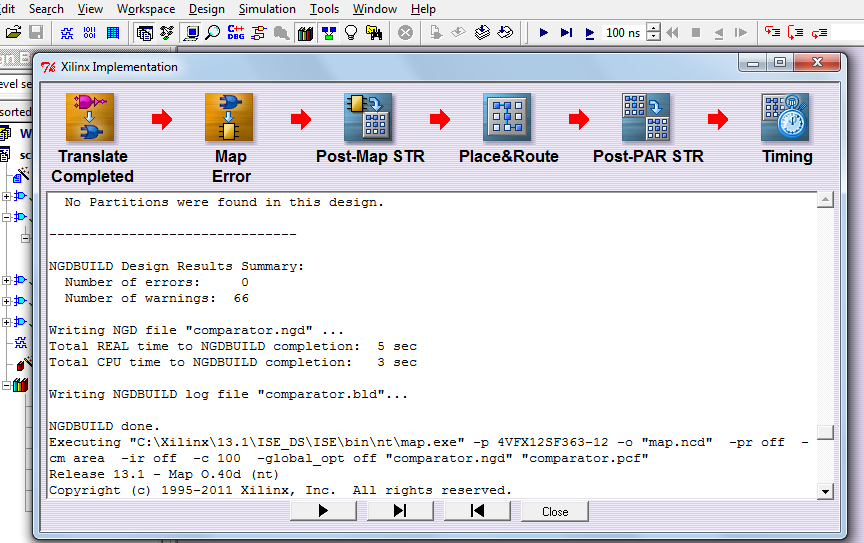
Task: Open the Help menu
Action: click(423, 9)
